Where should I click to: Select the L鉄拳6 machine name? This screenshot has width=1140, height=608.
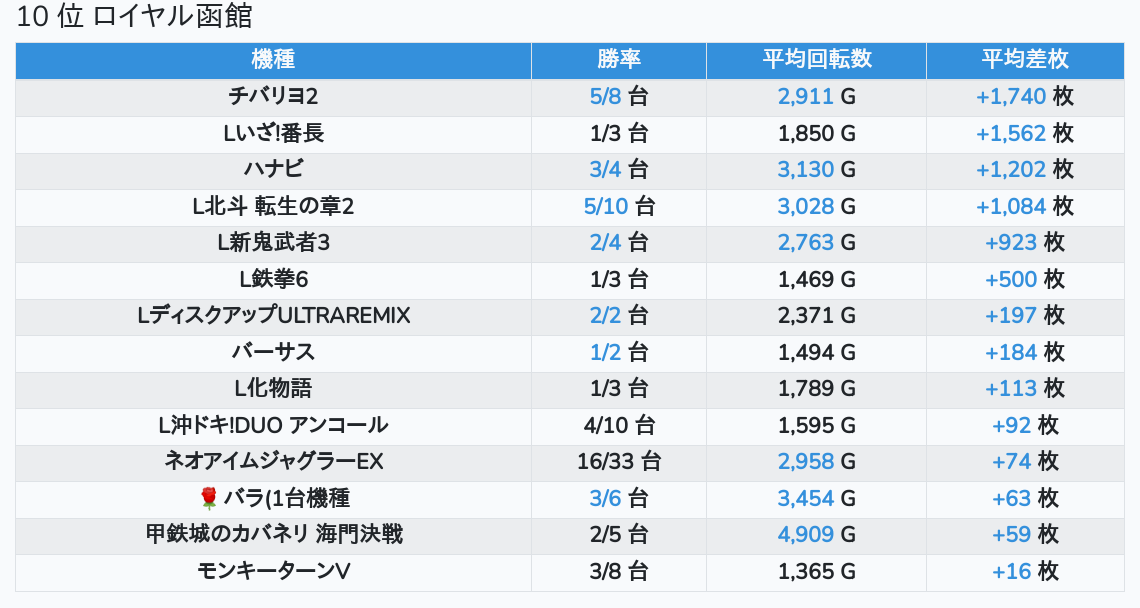[273, 279]
